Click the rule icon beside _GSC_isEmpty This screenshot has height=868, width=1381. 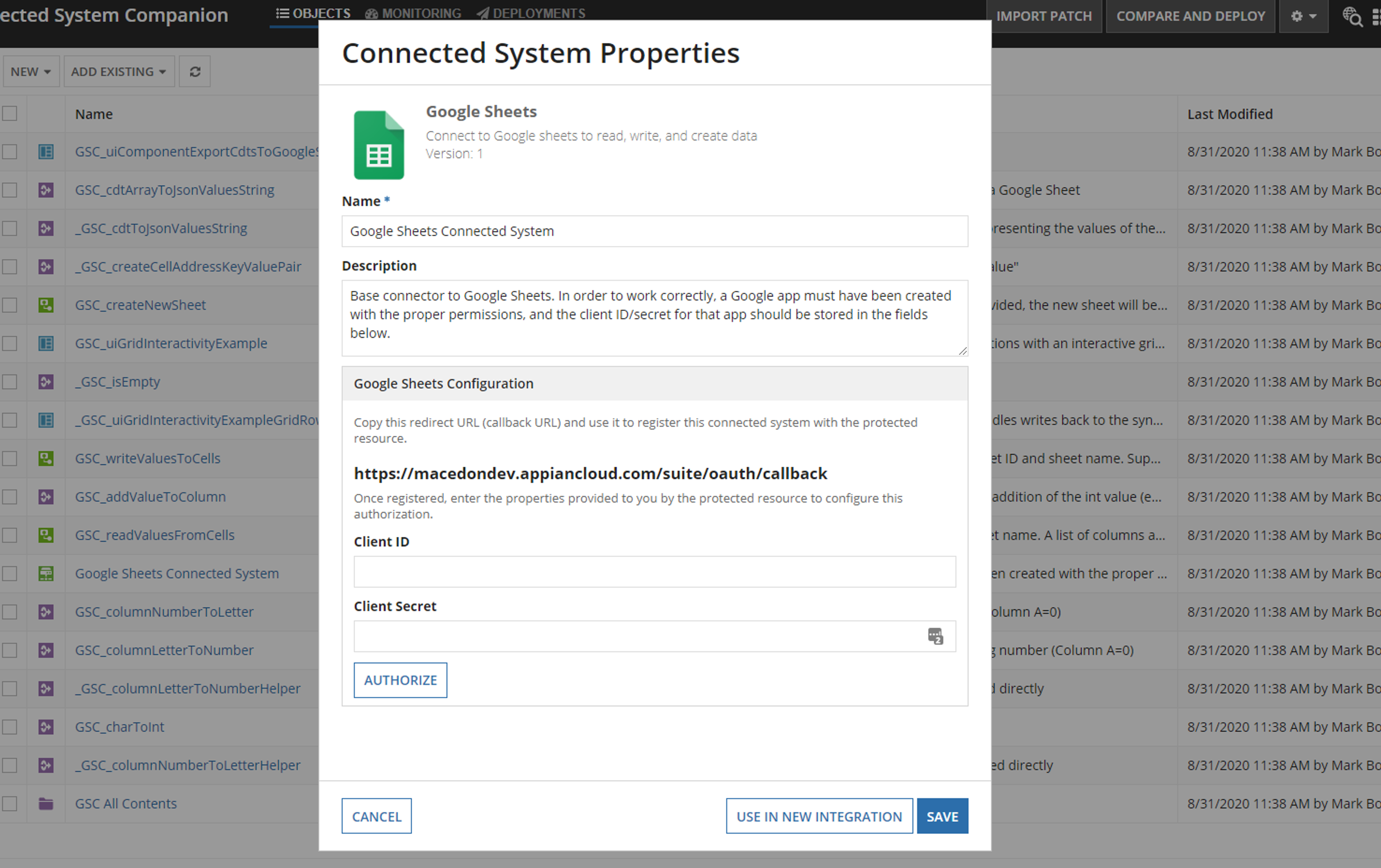46,382
